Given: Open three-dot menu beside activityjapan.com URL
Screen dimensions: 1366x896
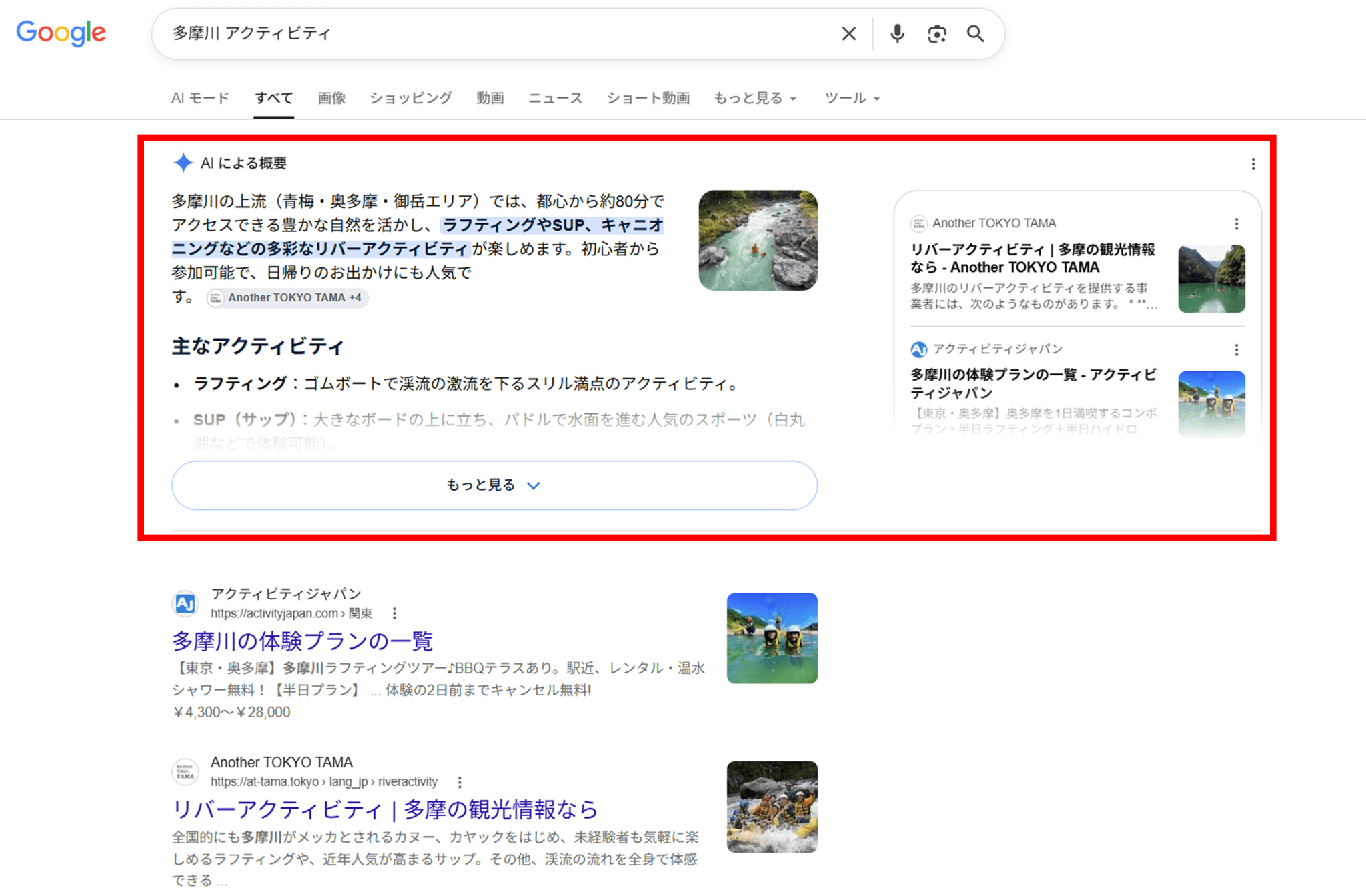Looking at the screenshot, I should click(x=394, y=613).
